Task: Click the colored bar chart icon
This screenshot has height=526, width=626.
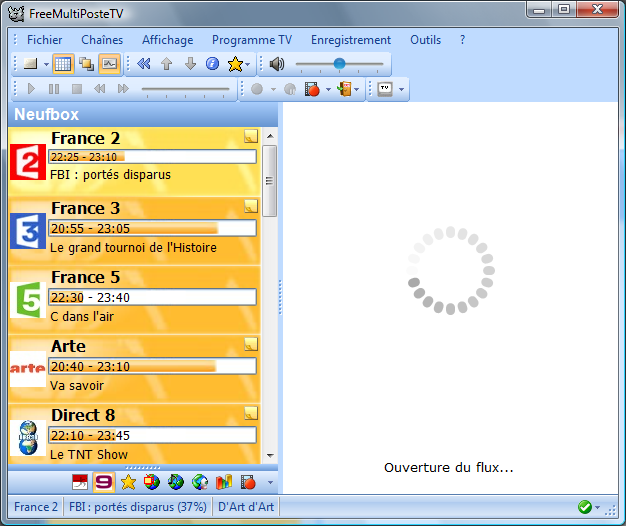Action: coord(224,482)
